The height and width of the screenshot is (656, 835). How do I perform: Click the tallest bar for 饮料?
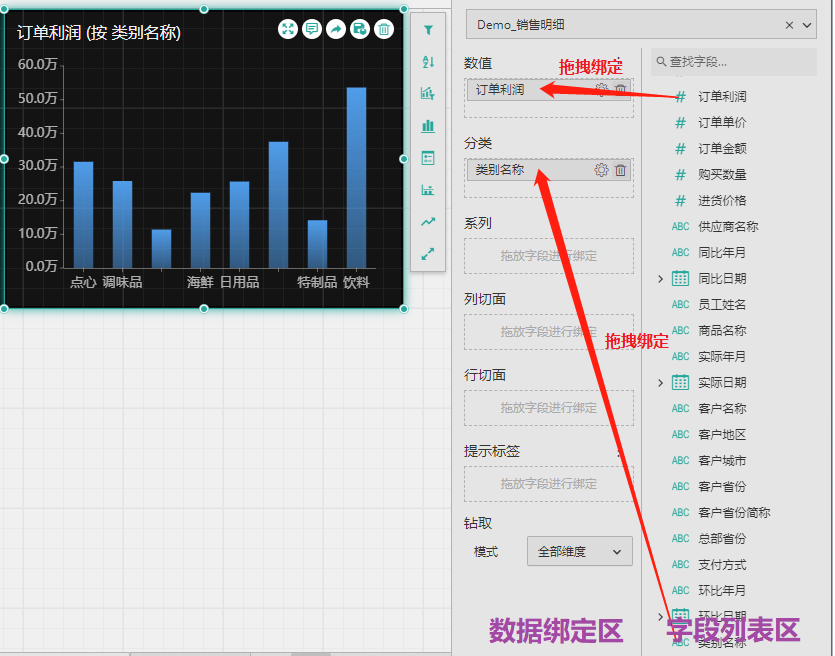pos(356,177)
